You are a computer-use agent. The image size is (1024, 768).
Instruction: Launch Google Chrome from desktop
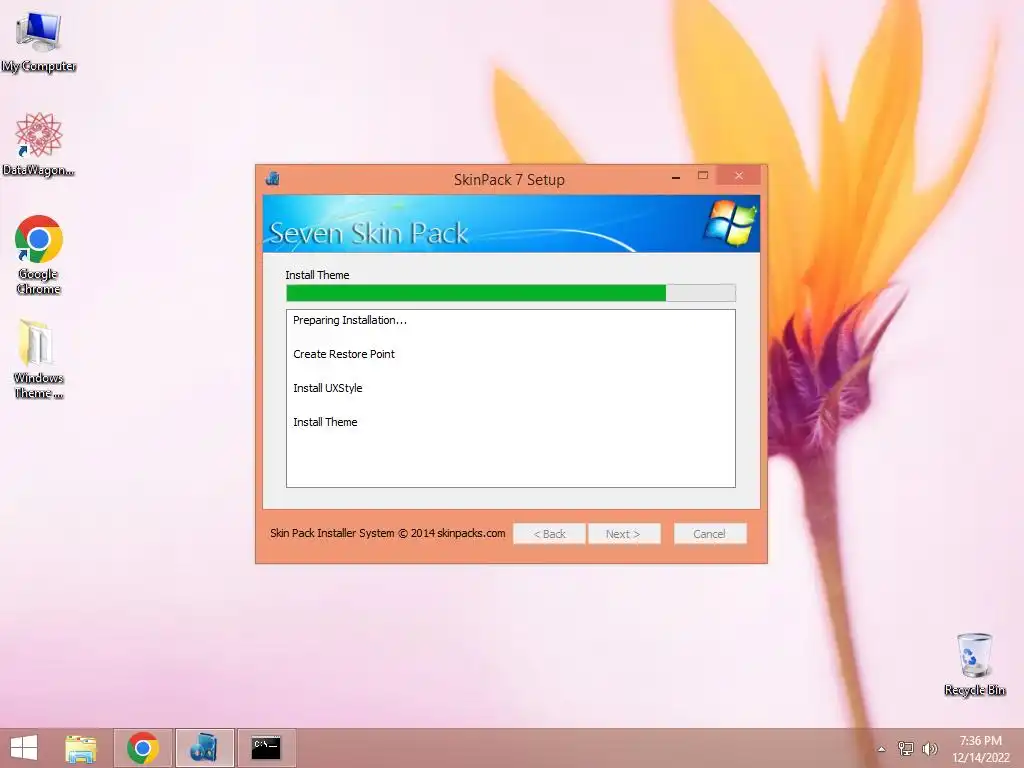click(39, 255)
